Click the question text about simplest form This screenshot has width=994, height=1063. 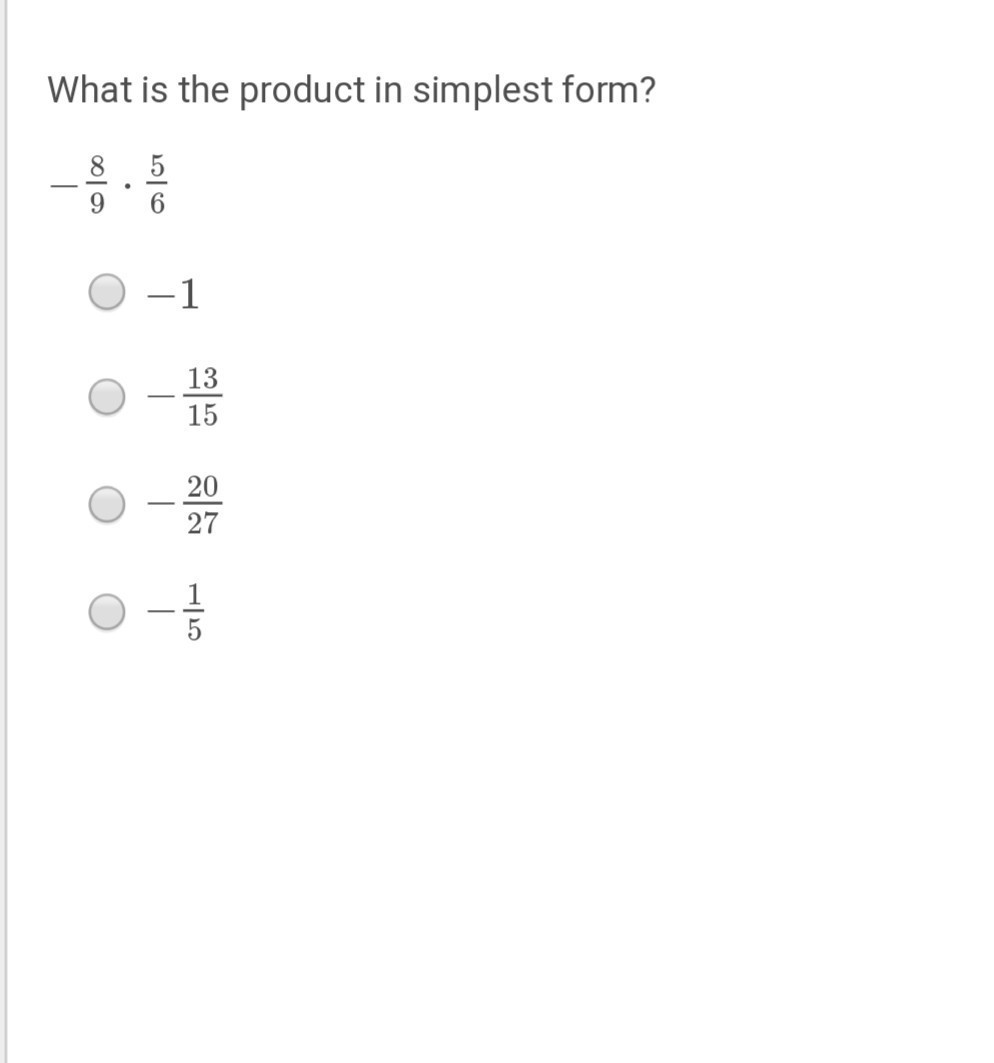coord(351,90)
